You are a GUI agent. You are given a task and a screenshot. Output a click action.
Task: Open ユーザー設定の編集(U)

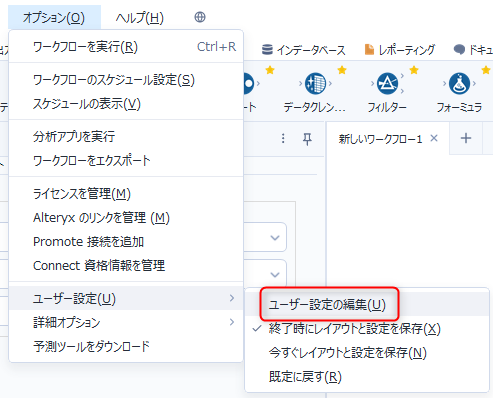click(367, 304)
